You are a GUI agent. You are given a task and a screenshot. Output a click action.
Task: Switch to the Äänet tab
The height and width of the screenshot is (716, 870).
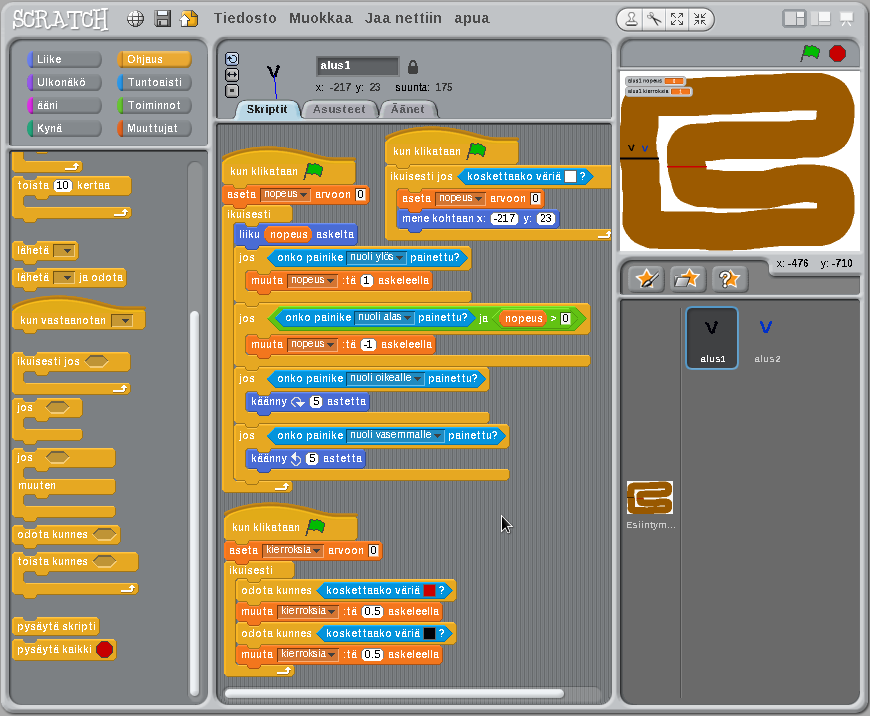[408, 109]
